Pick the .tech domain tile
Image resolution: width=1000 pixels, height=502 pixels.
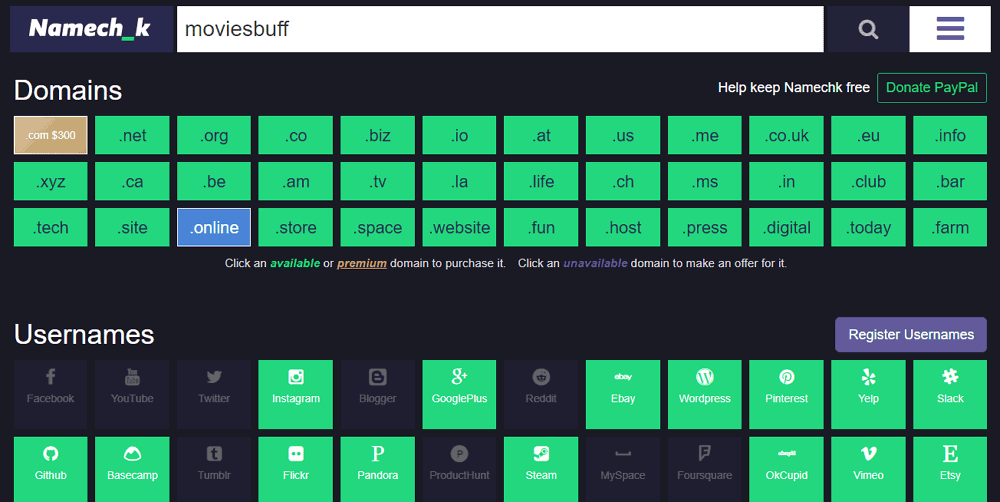pos(51,227)
